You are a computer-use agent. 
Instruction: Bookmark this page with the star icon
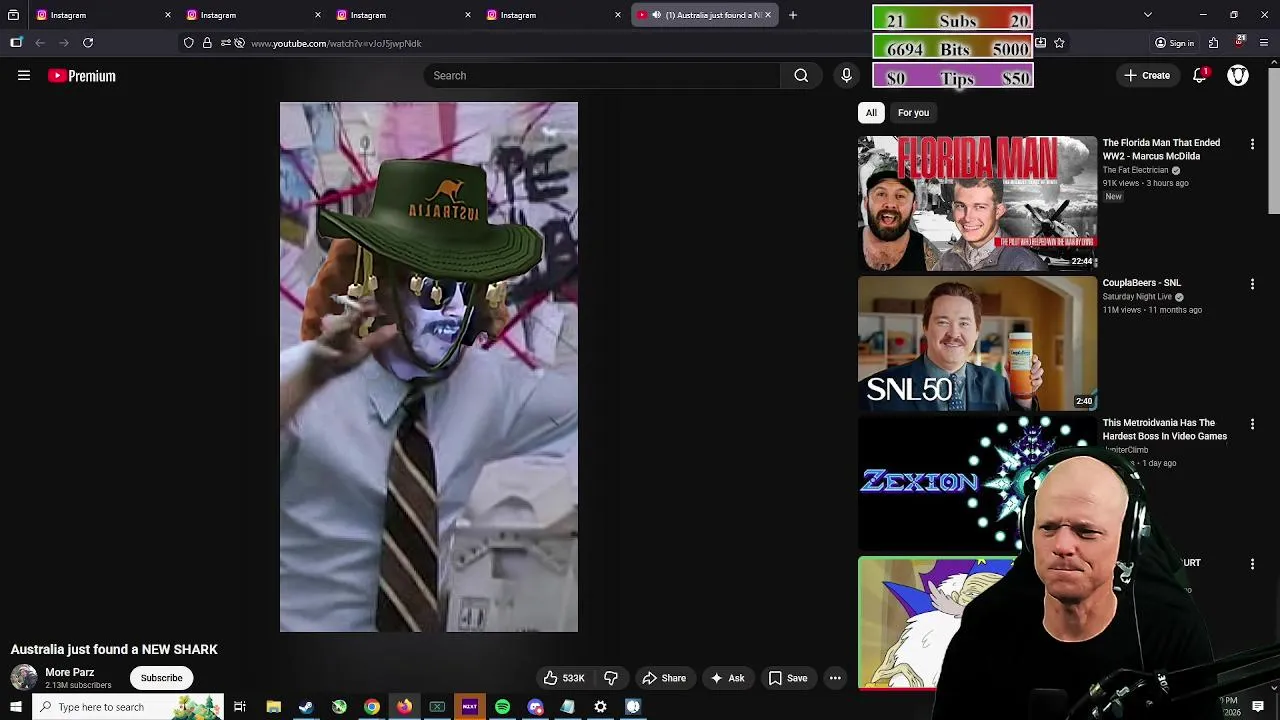1059,43
